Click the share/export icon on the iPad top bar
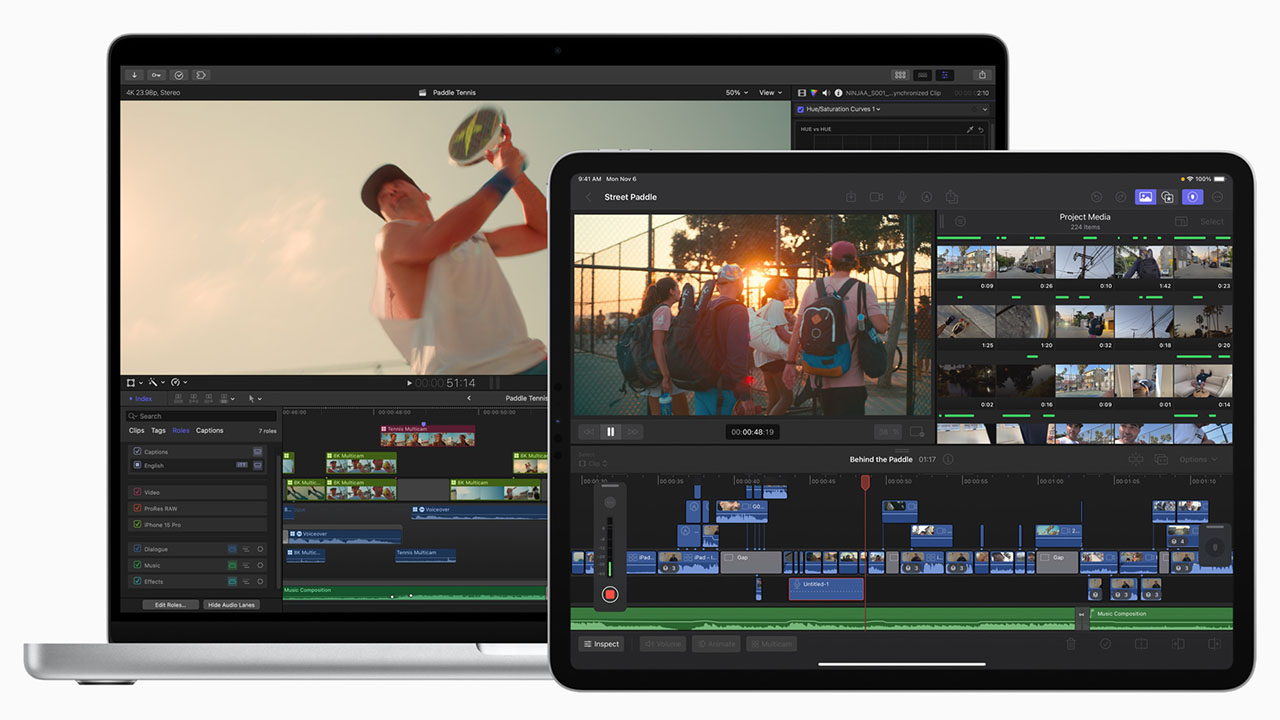This screenshot has width=1280, height=720. (x=952, y=197)
